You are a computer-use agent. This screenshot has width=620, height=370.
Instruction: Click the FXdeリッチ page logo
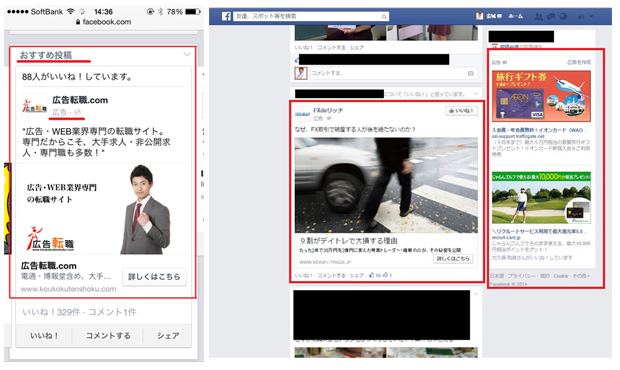302,114
